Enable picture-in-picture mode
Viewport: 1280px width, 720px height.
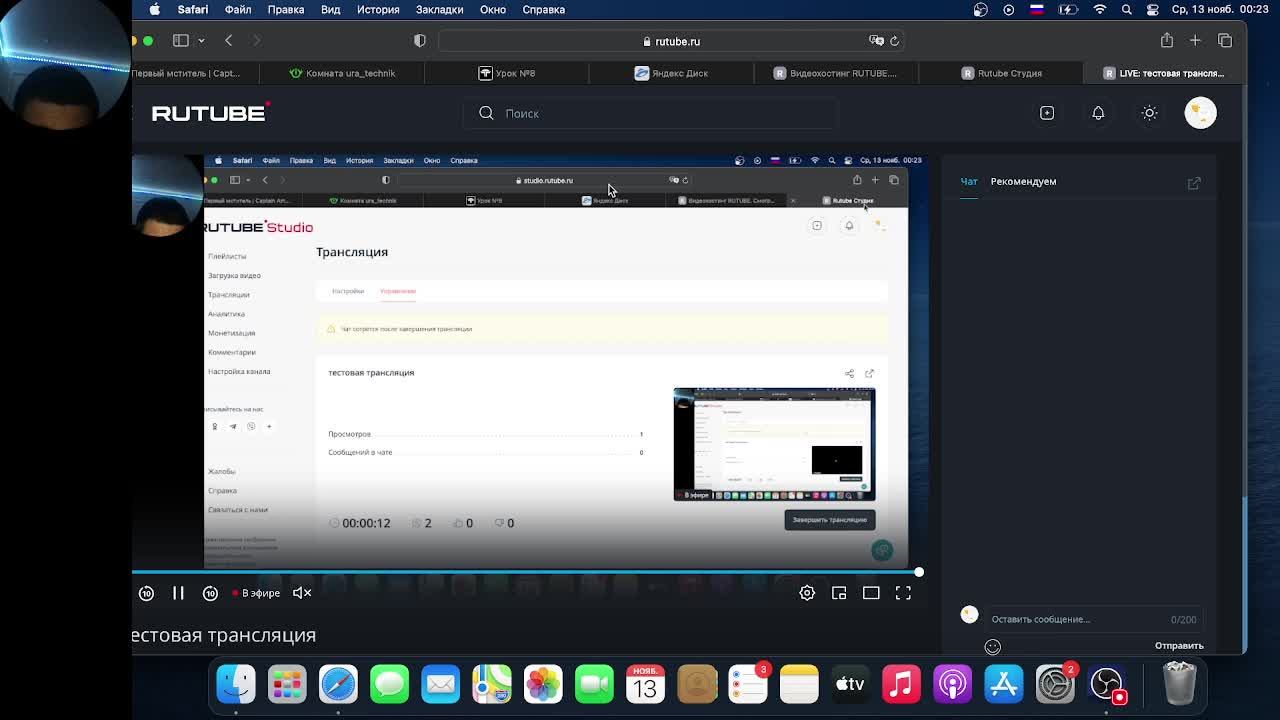839,593
